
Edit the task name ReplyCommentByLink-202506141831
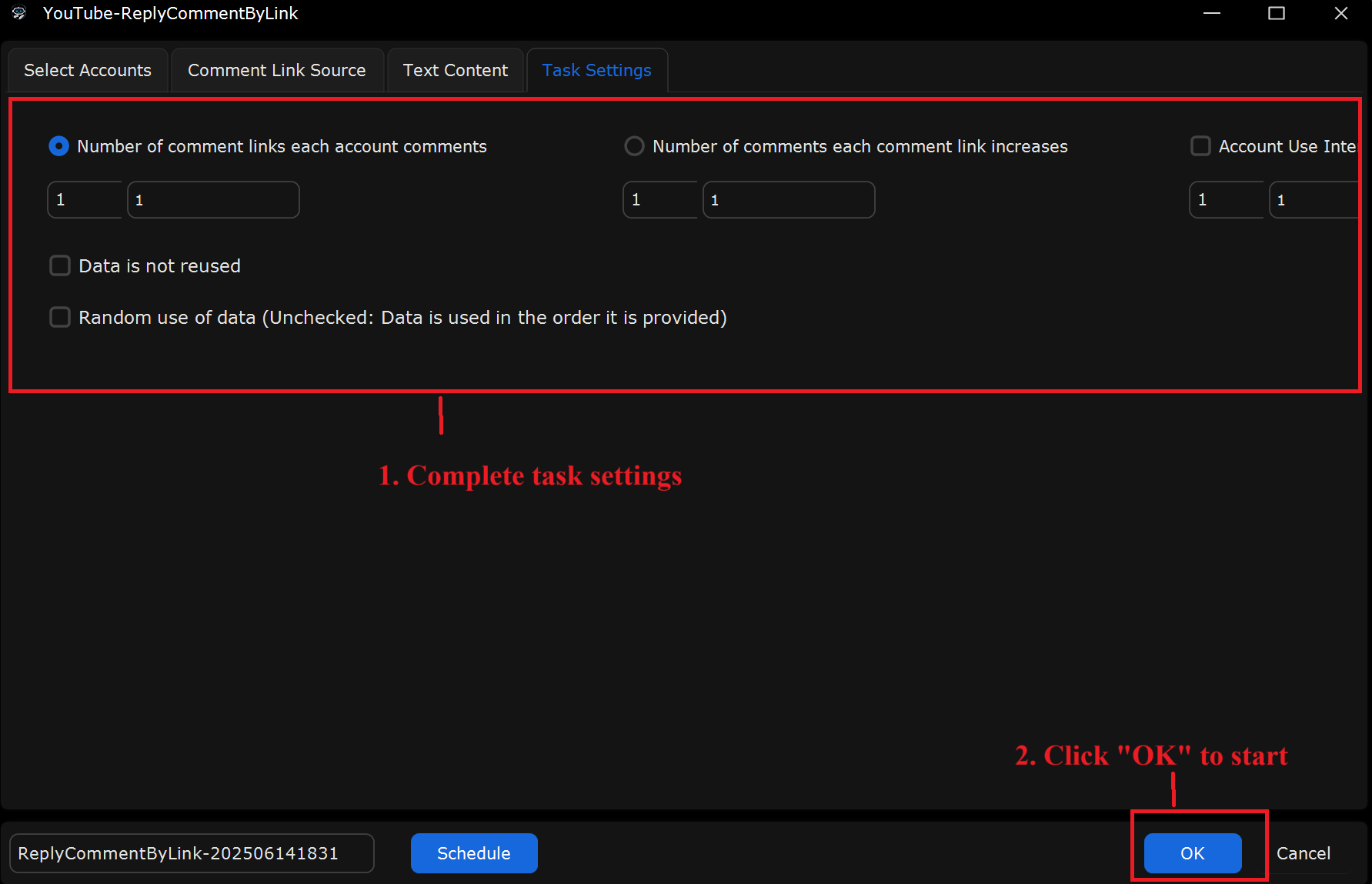[x=192, y=853]
